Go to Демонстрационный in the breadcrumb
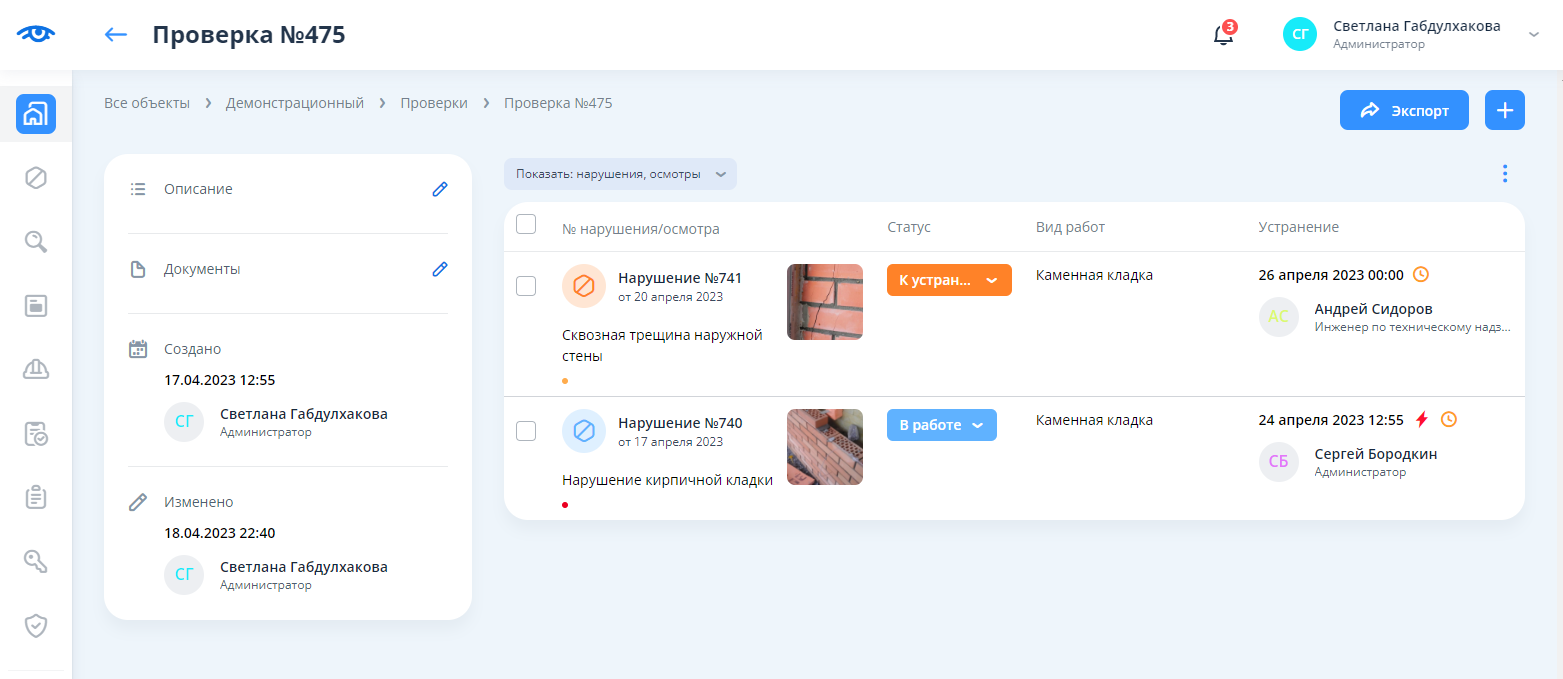The image size is (1563, 679). click(295, 103)
